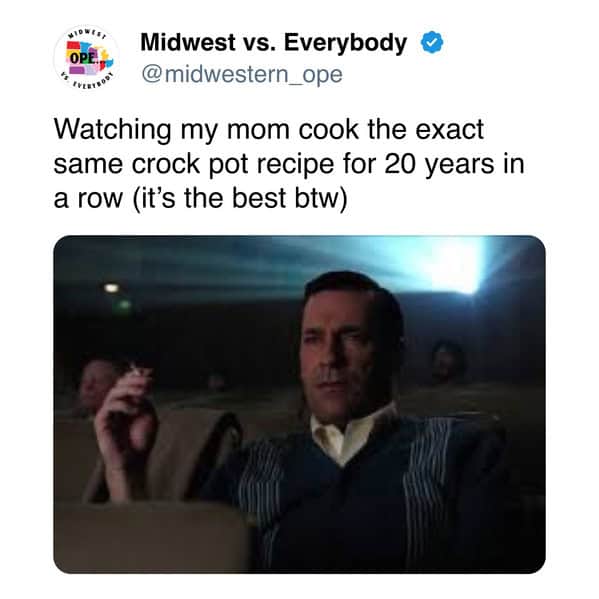Click the @midwestern_ope handle
This screenshot has height=599, width=599.
point(242,74)
